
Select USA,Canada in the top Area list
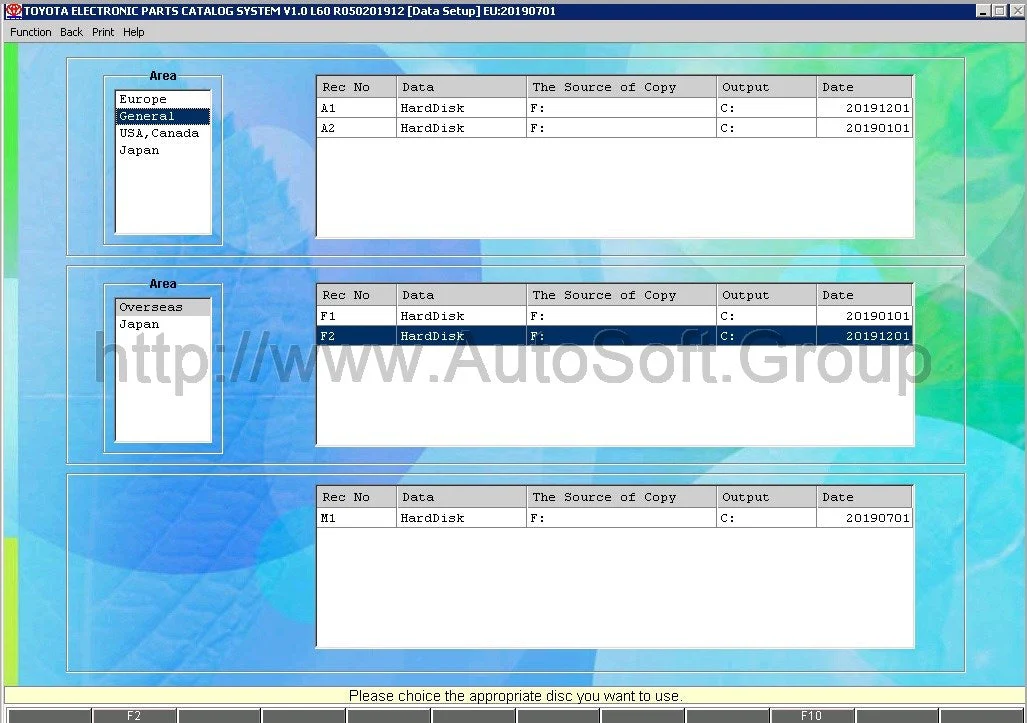click(159, 133)
